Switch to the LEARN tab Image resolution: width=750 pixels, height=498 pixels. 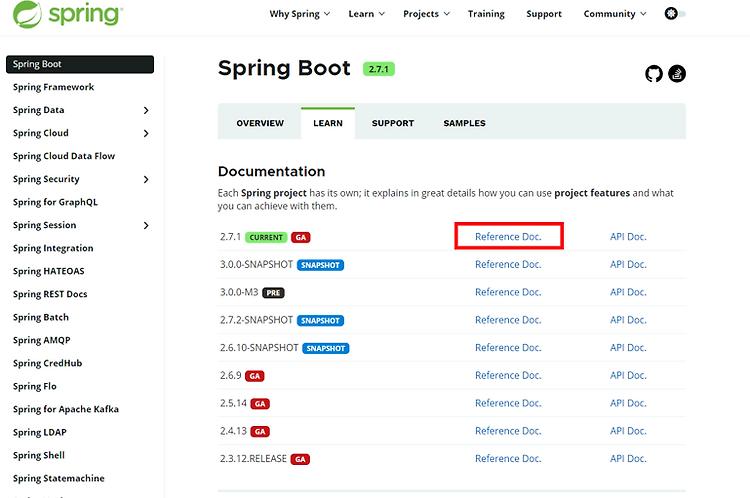pyautogui.click(x=328, y=123)
